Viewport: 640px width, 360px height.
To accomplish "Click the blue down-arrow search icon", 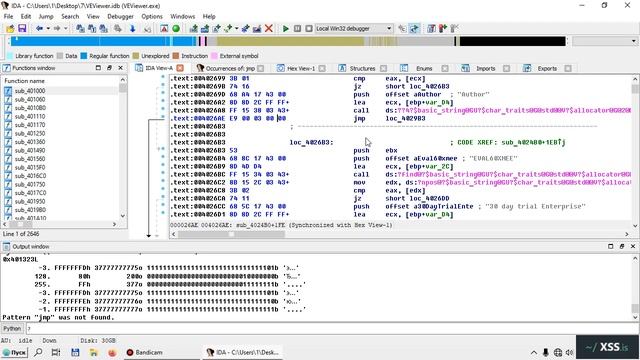I will pyautogui.click(x=132, y=29).
